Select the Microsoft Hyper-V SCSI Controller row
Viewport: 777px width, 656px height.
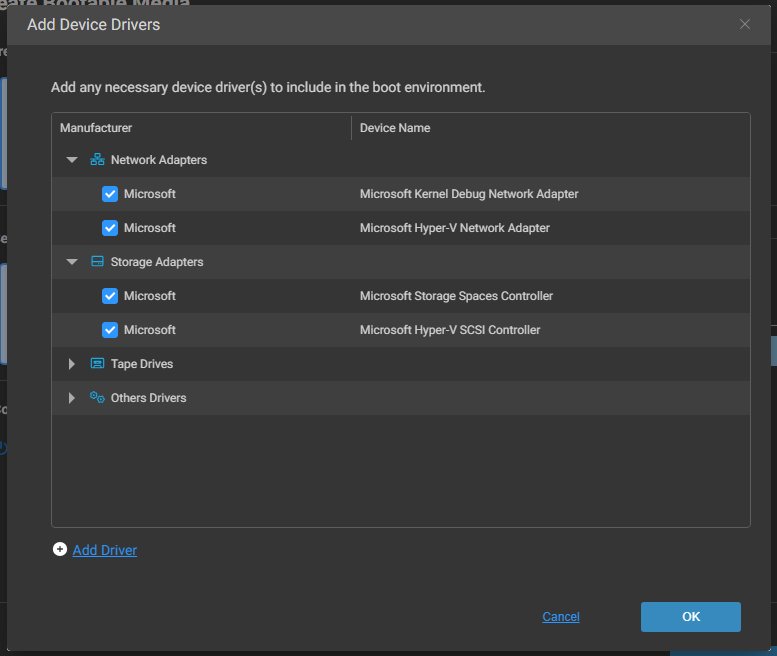[450, 330]
